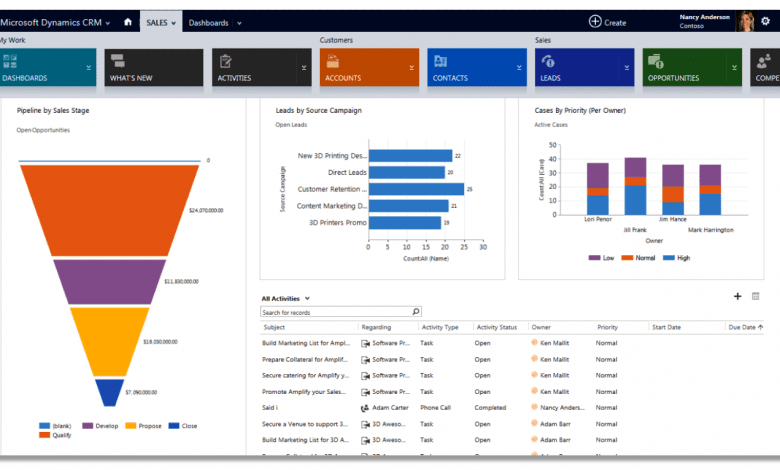Expand the Accounts tile dropdown arrow
Image resolution: width=780 pixels, height=470 pixels.
(411, 68)
